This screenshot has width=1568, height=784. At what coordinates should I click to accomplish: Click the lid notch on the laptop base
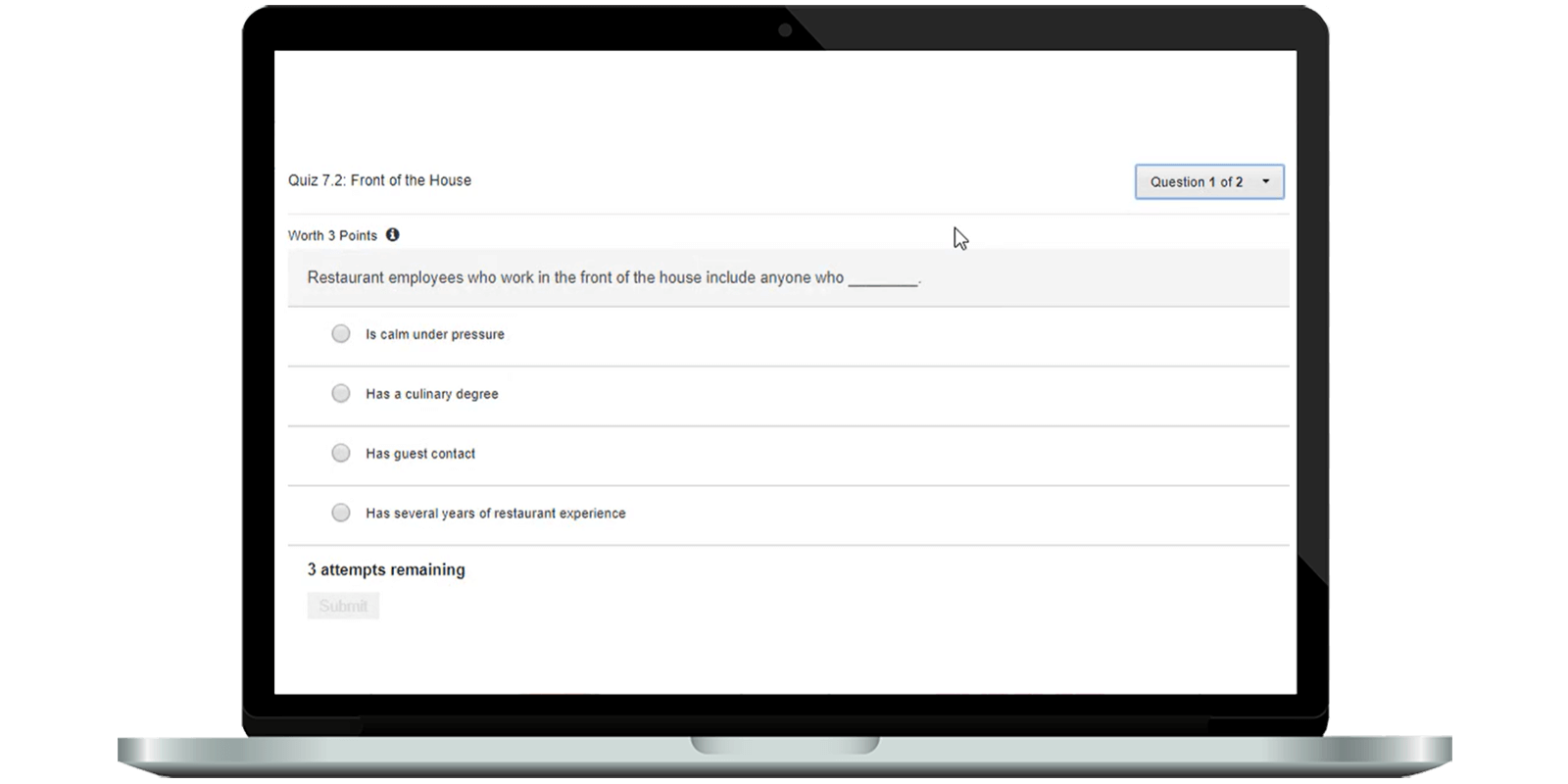click(784, 745)
